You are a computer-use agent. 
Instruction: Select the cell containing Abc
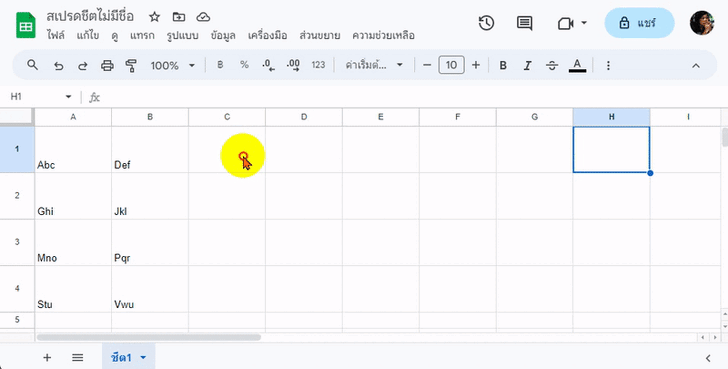tap(73, 149)
